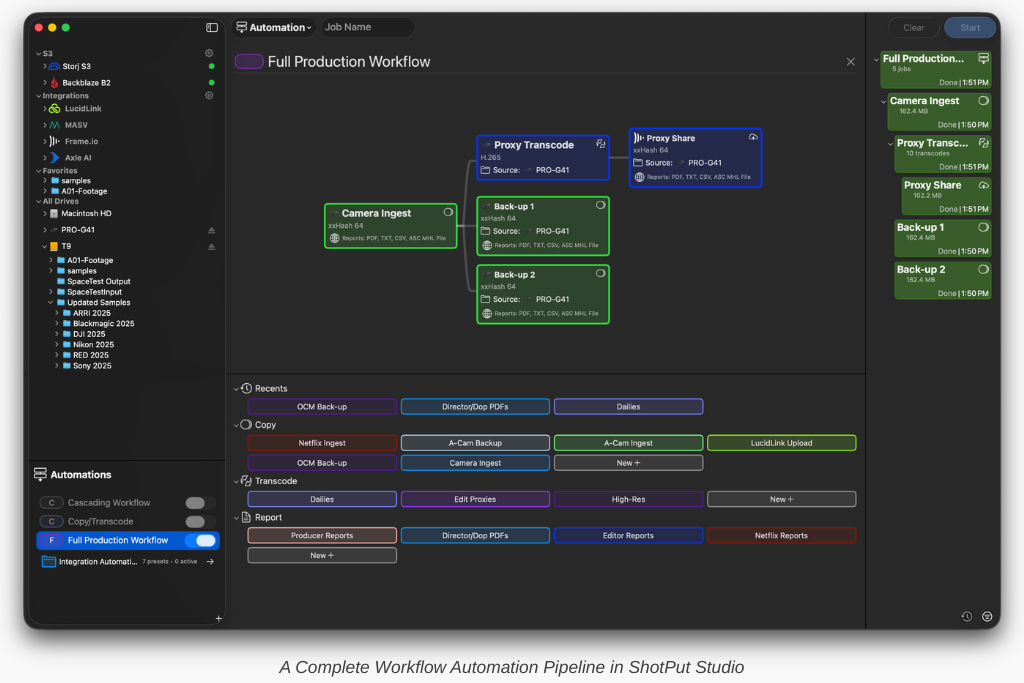The height and width of the screenshot is (683, 1024).
Task: Click the Proxy Share cloud upload icon
Action: 753,137
